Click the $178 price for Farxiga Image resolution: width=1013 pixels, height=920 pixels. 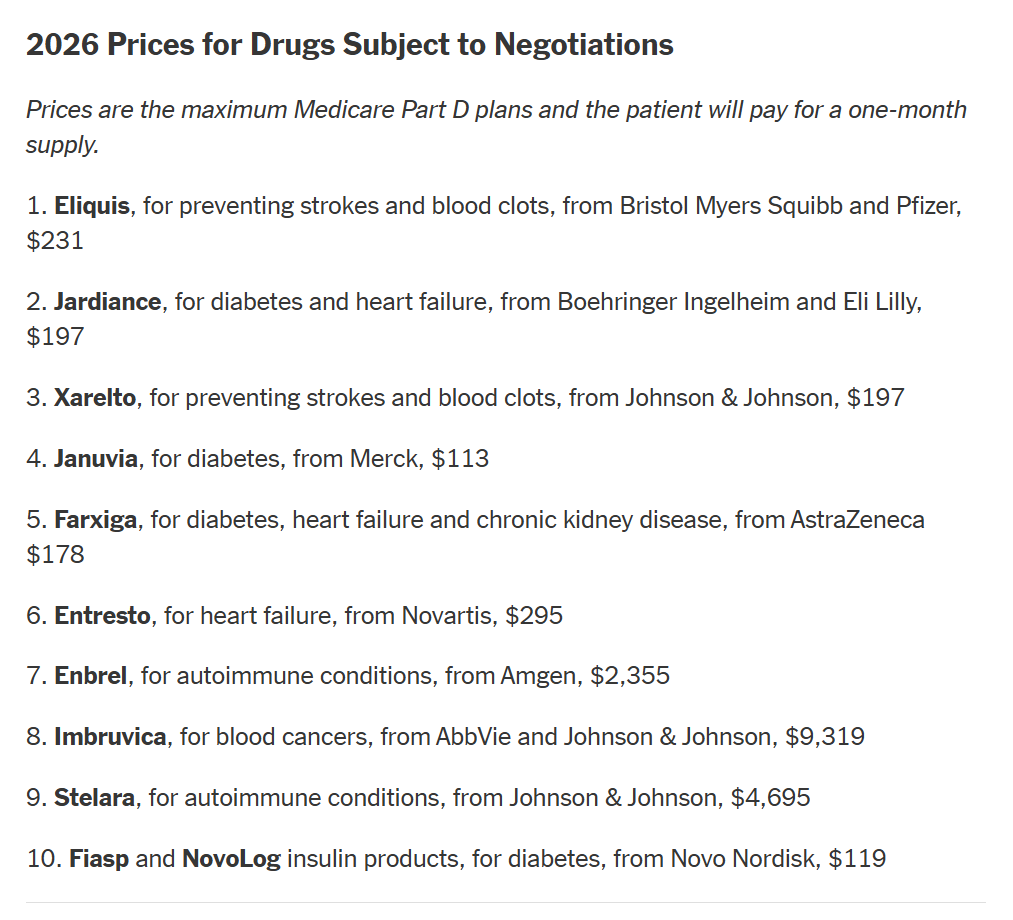[x=55, y=554]
